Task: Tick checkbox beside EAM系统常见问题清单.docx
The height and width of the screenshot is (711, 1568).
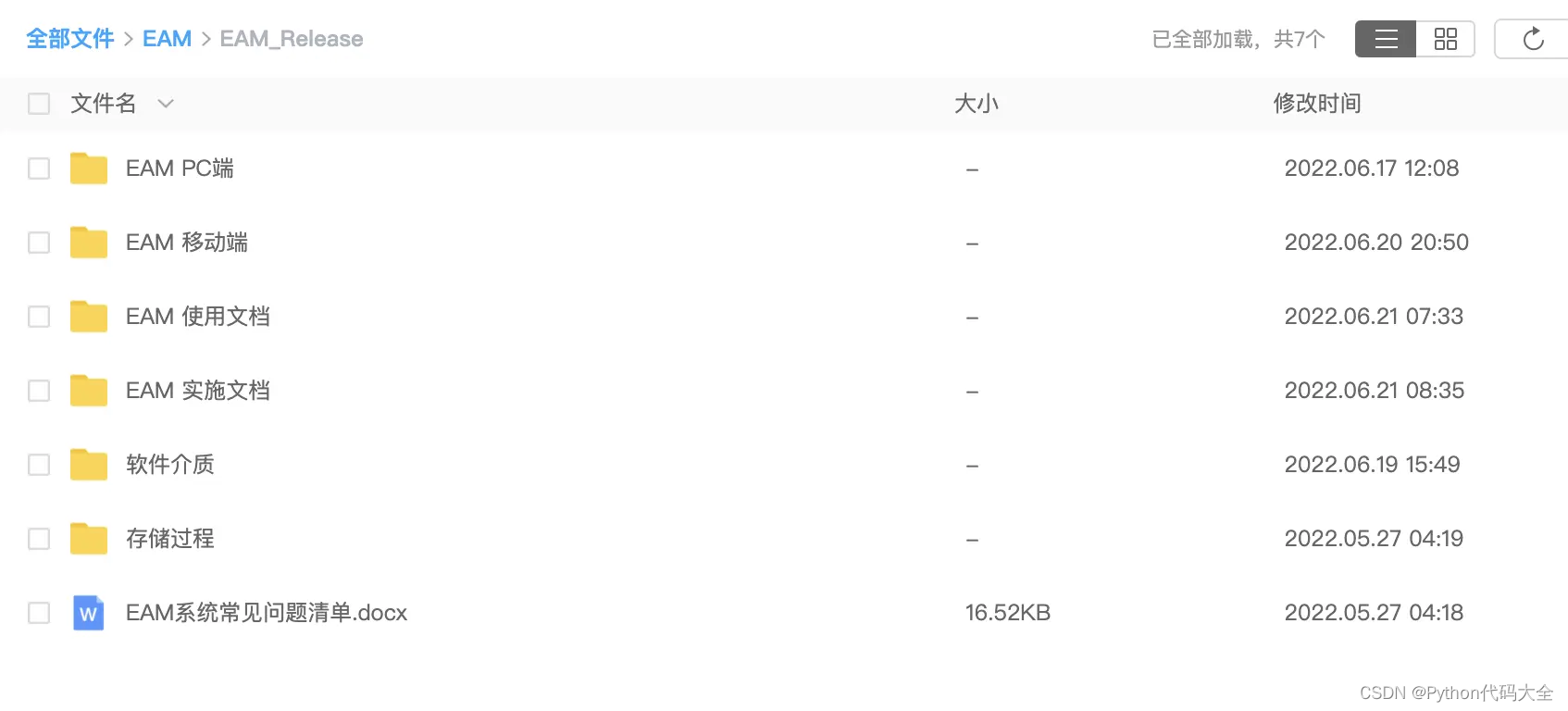Action: tap(39, 613)
